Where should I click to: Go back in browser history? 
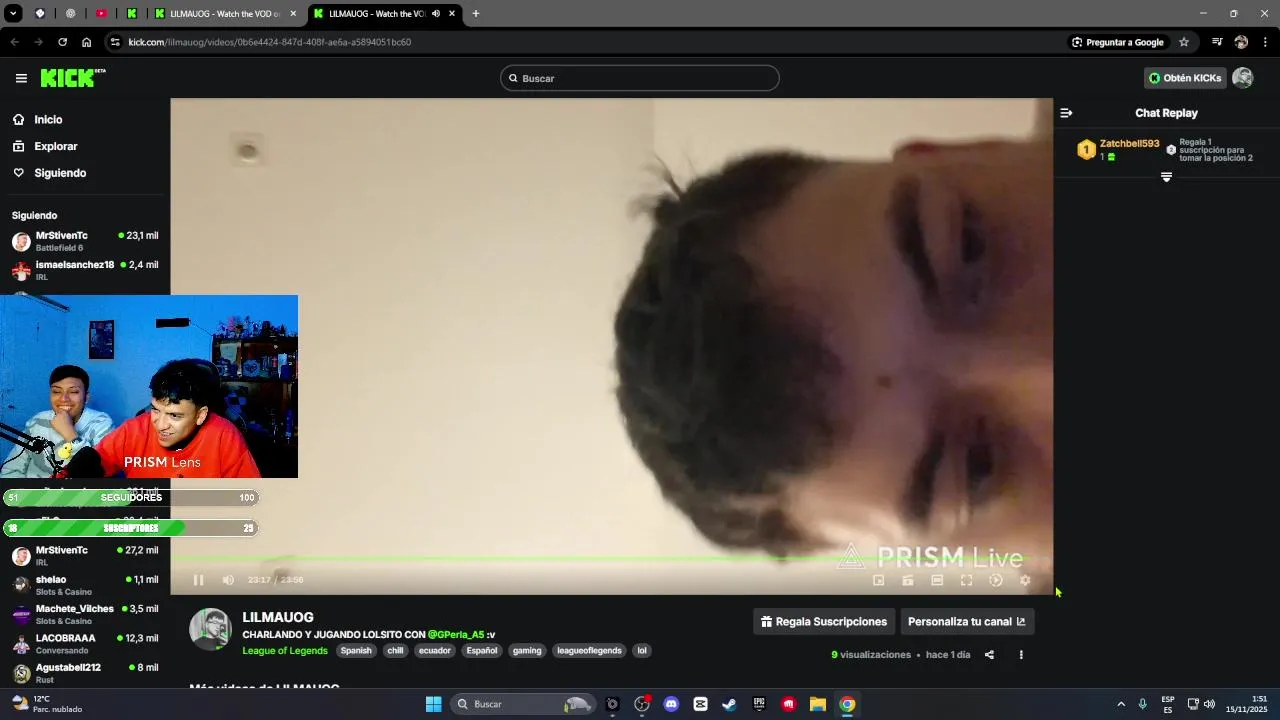(x=14, y=42)
